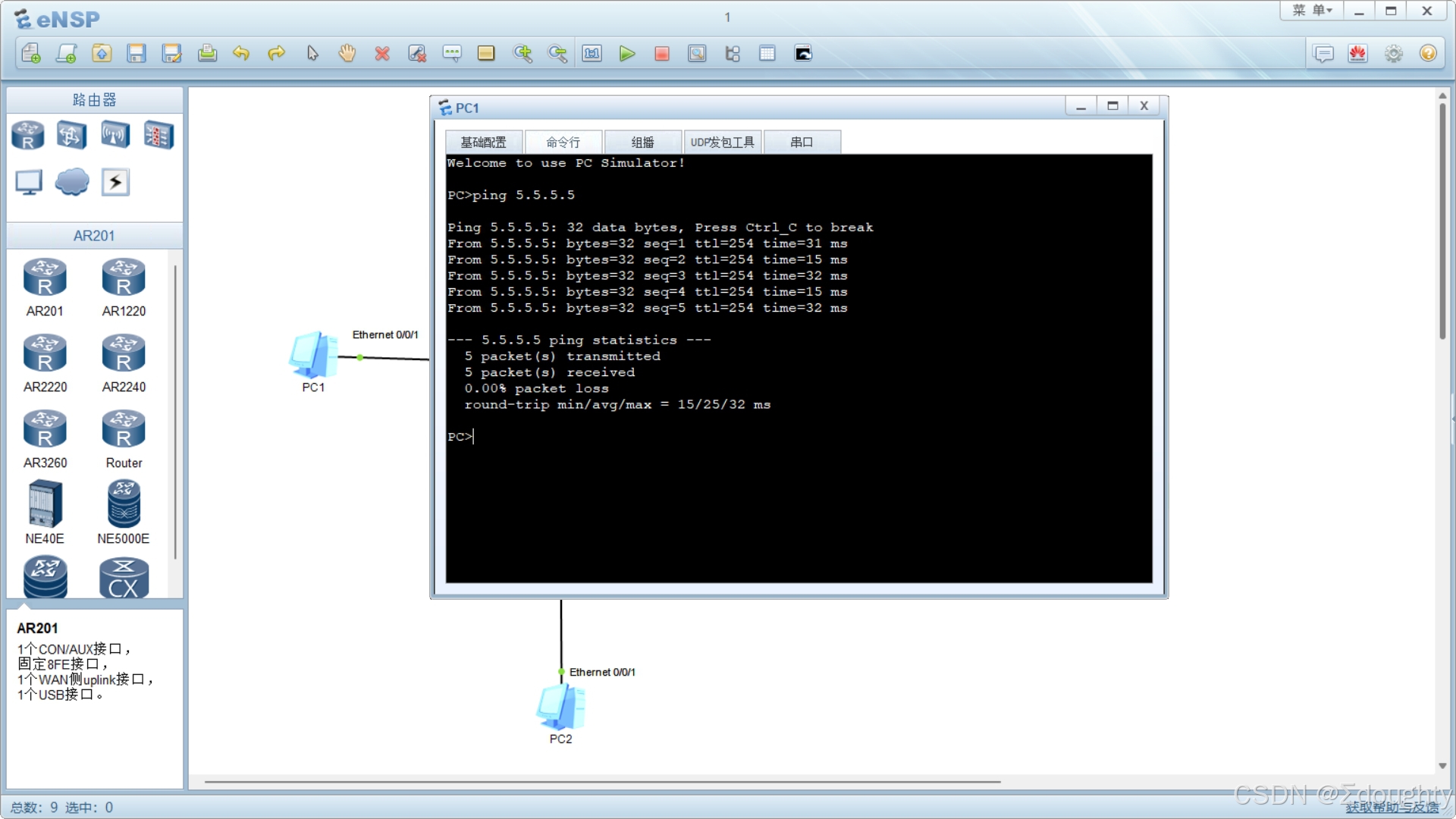Select the firewall device category
Image resolution: width=1456 pixels, height=819 pixels.
coord(158,136)
